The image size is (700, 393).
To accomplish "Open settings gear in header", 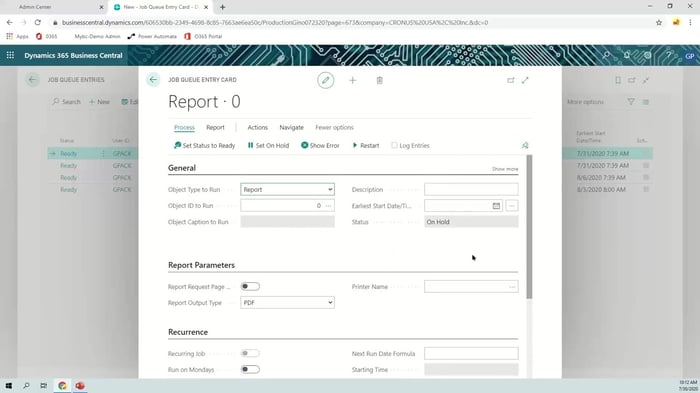I will click(x=648, y=55).
